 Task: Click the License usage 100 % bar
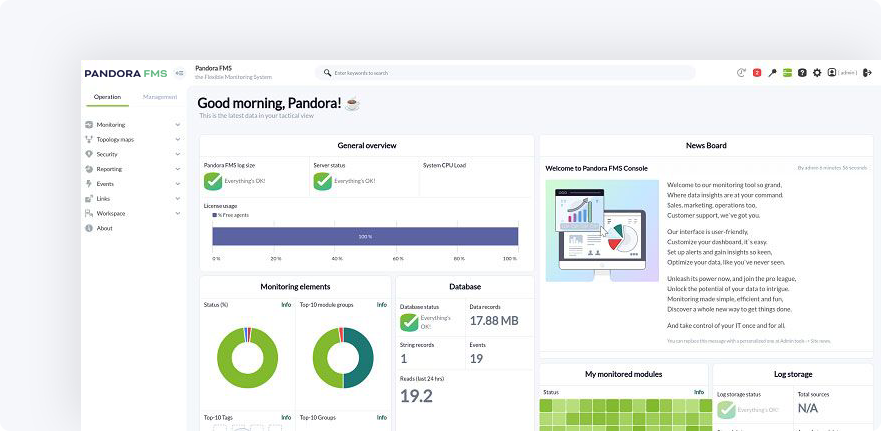(x=365, y=237)
